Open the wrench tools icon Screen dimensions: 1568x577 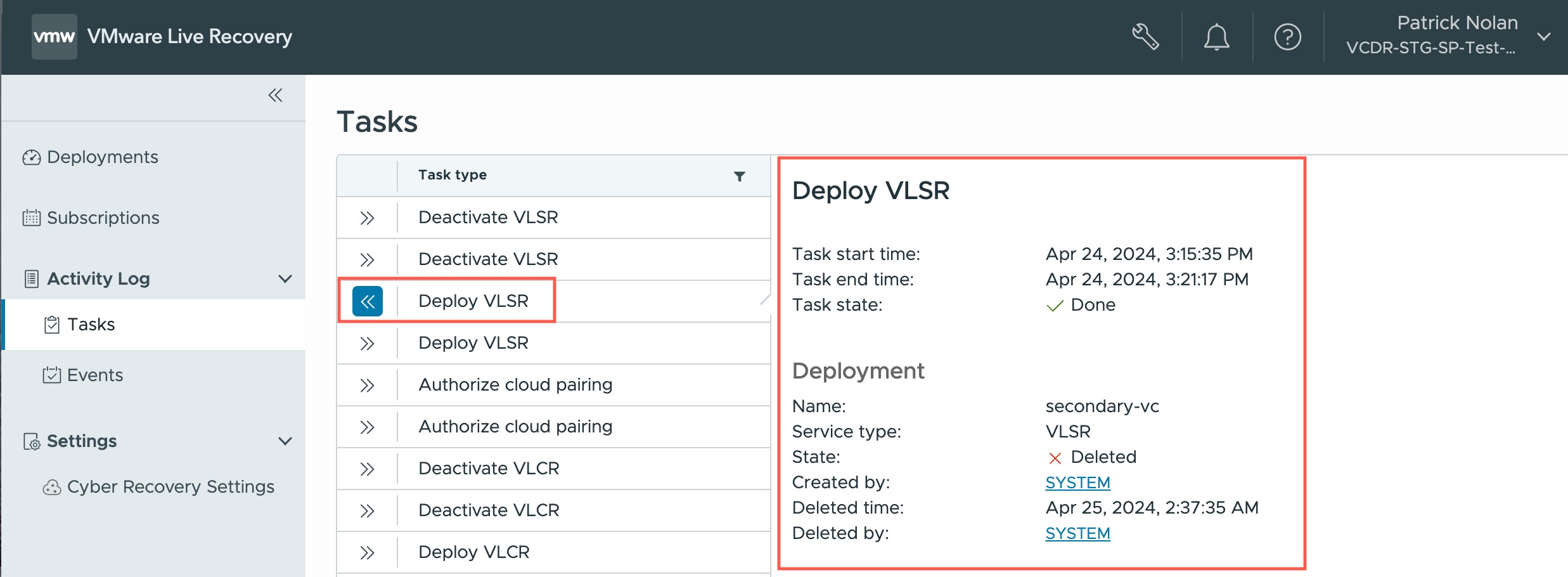(1145, 37)
